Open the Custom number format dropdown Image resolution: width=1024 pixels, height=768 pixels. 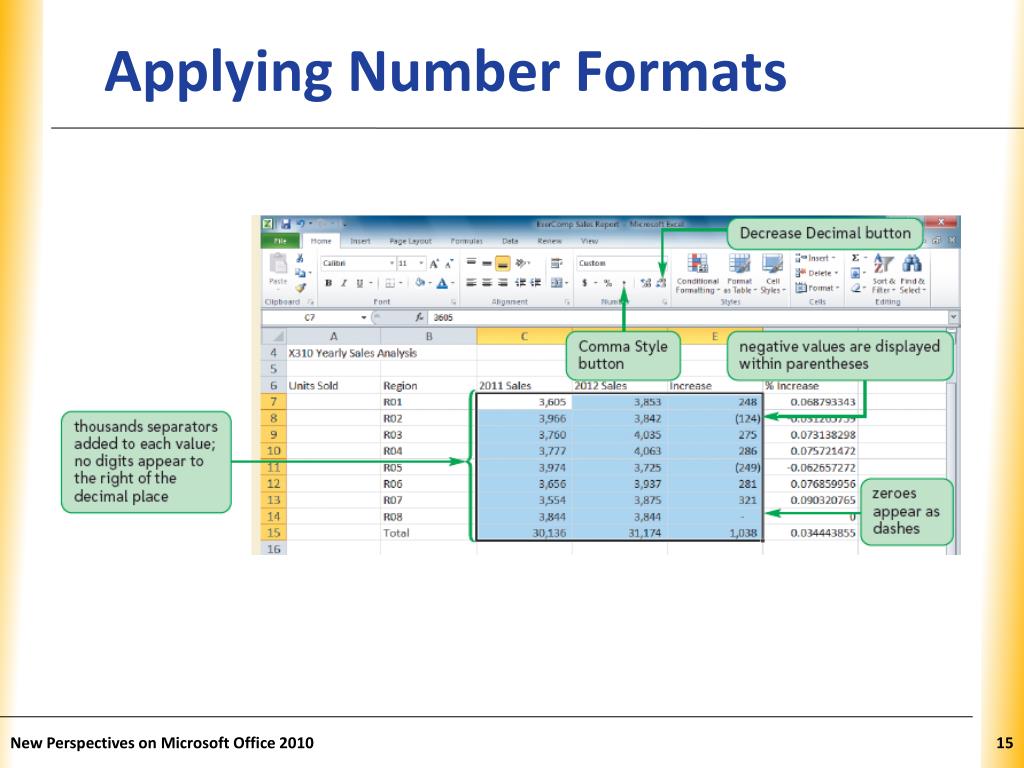622,263
